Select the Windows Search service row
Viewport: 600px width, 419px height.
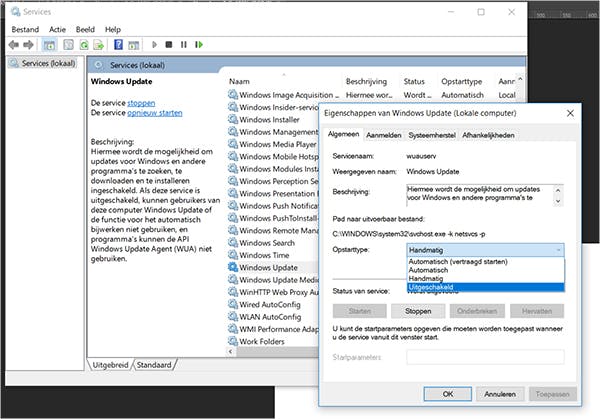(273, 243)
